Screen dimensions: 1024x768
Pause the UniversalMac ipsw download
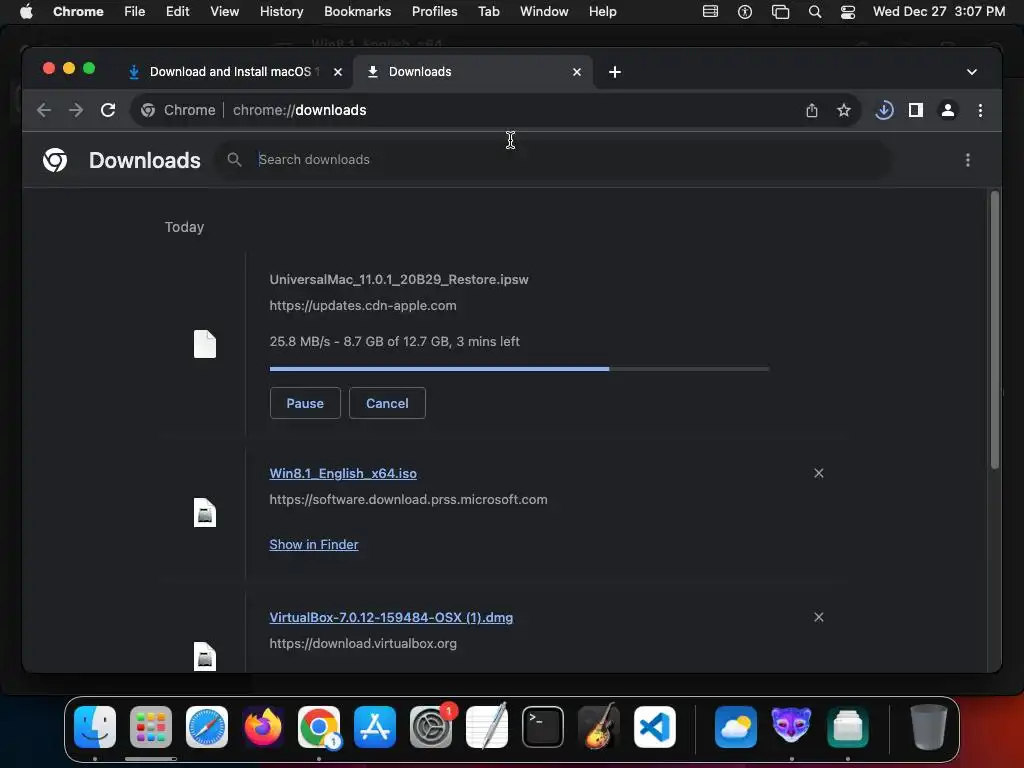click(x=305, y=403)
